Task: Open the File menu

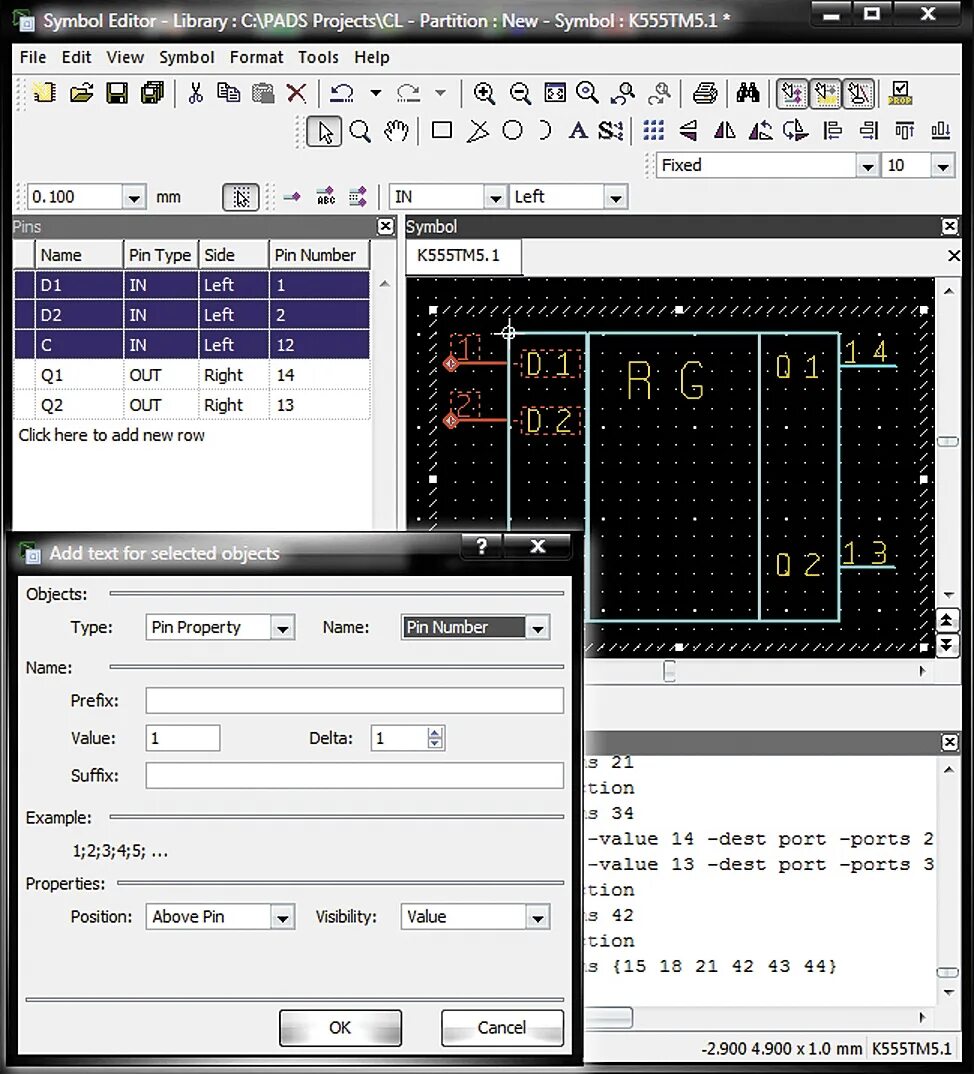Action: pos(33,58)
